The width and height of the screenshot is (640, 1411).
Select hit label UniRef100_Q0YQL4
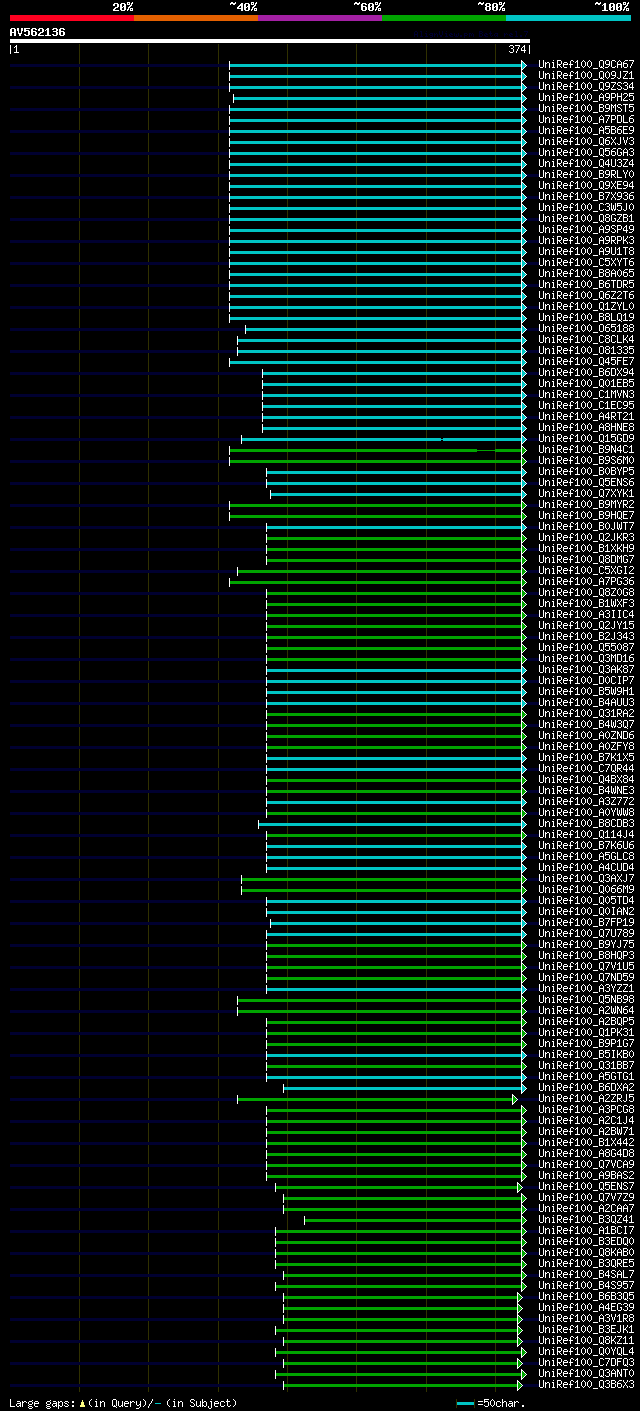[x=586, y=1351]
